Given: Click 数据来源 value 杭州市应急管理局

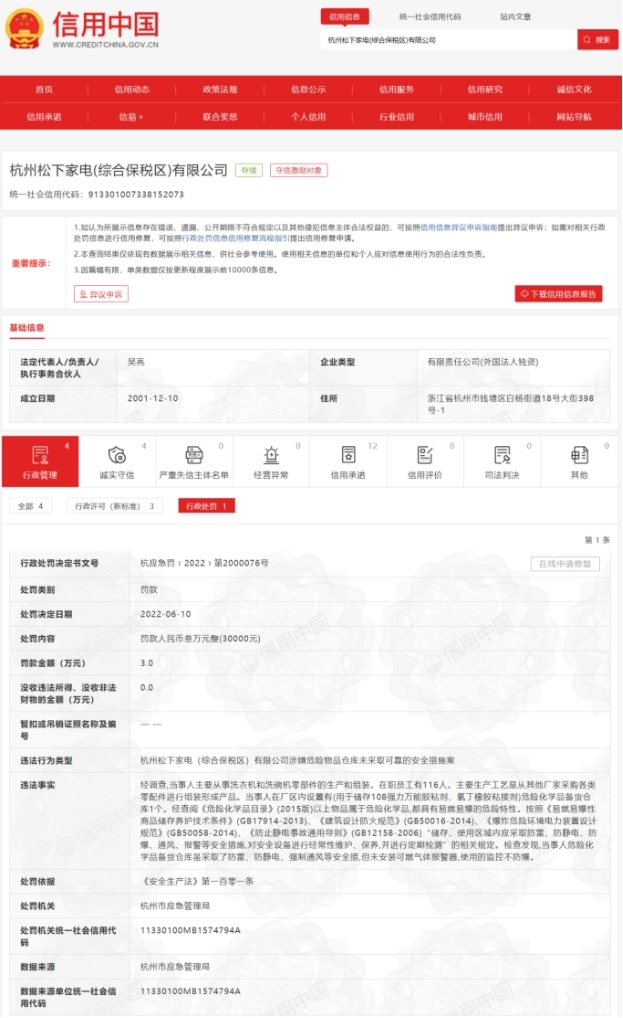Looking at the screenshot, I should (175, 967).
